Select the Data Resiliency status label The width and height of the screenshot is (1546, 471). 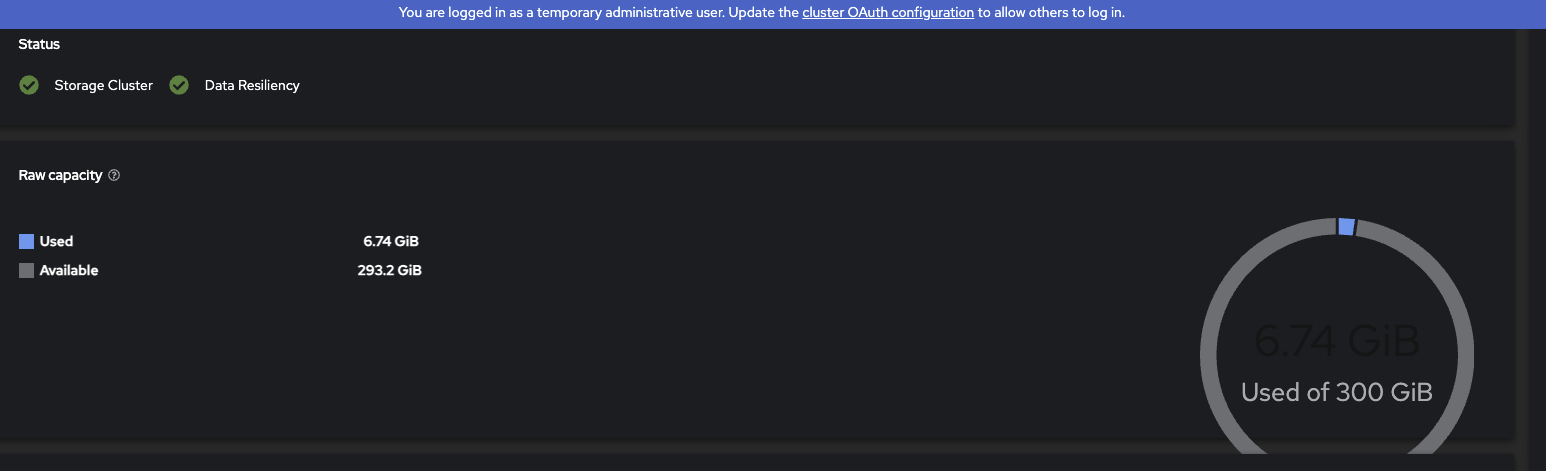(x=252, y=86)
